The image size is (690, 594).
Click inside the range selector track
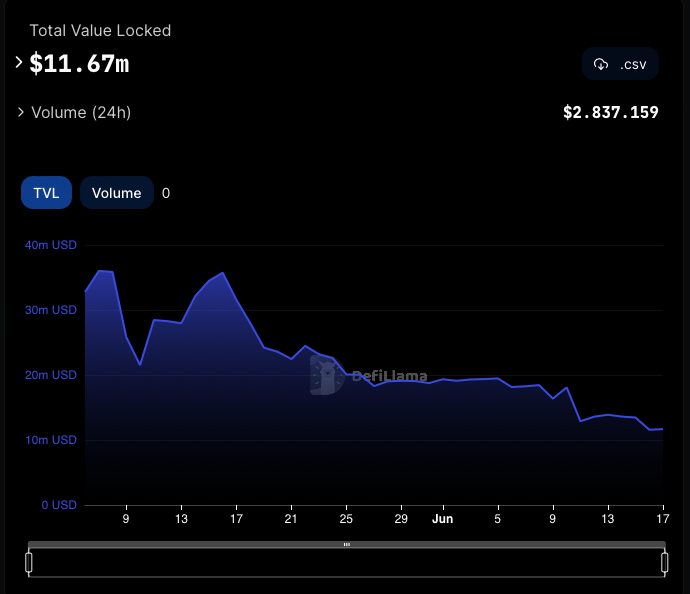[347, 562]
